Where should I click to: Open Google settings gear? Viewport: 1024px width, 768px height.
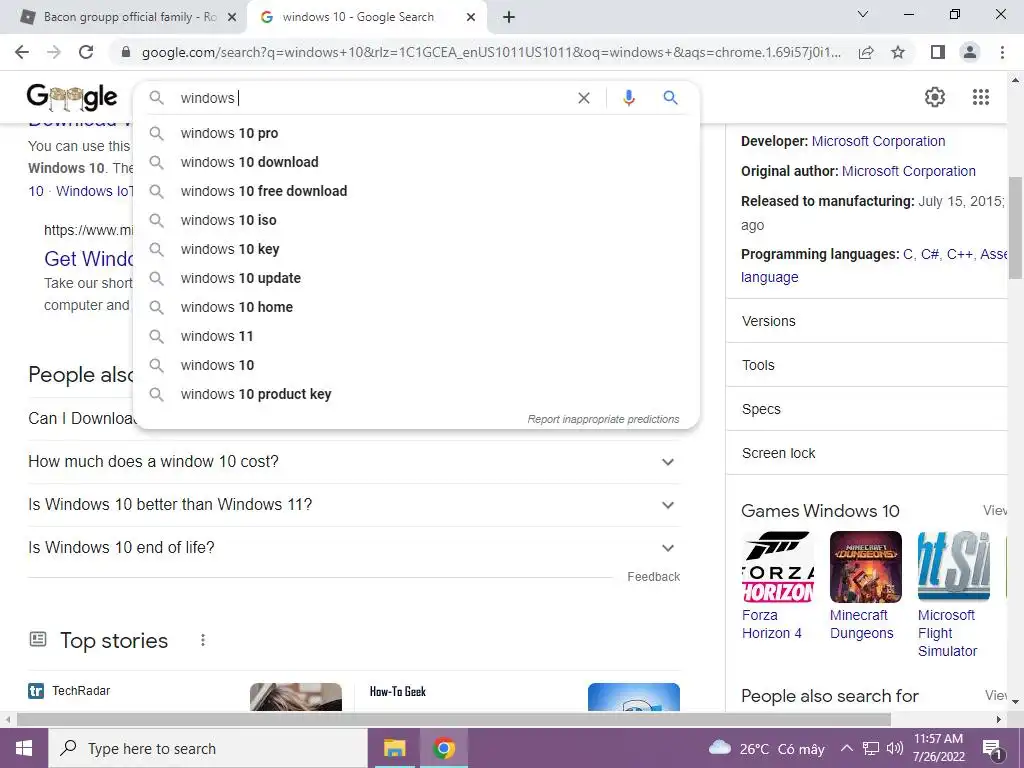[935, 97]
